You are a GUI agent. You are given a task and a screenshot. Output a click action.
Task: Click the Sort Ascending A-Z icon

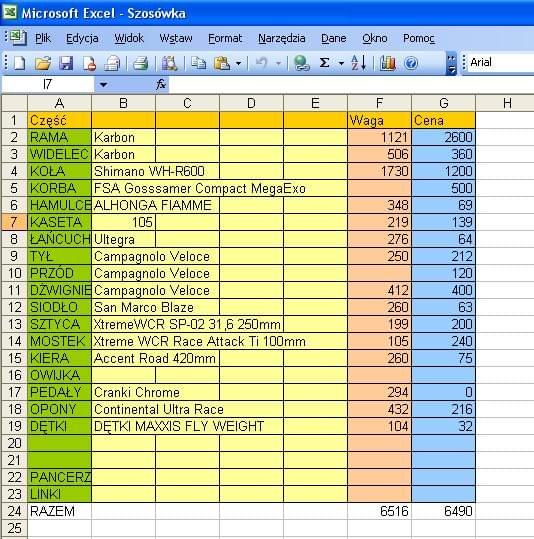pyautogui.click(x=359, y=63)
